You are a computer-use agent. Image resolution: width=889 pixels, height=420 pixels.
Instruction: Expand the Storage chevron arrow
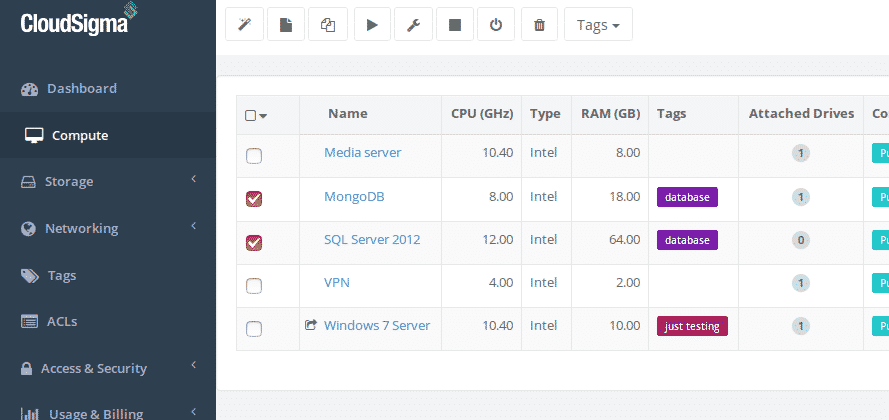point(193,179)
